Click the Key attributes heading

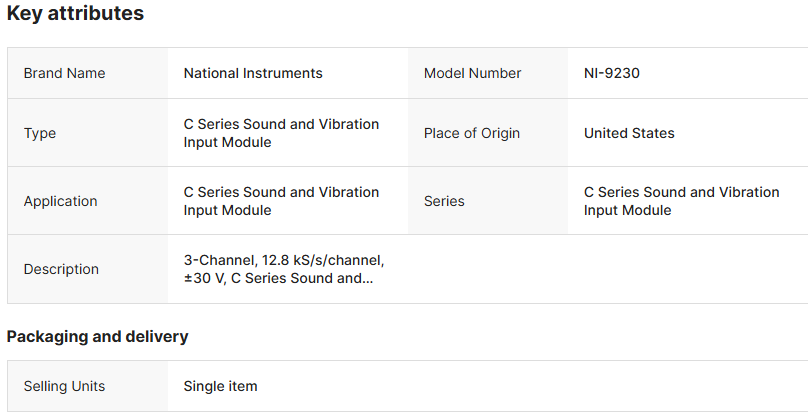[x=75, y=14]
